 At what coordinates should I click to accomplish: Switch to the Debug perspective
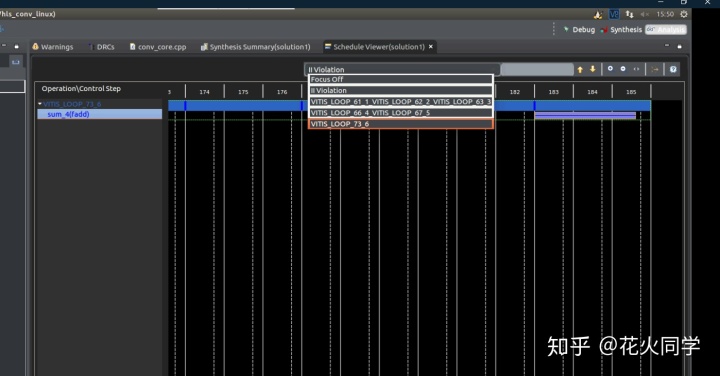pos(579,29)
